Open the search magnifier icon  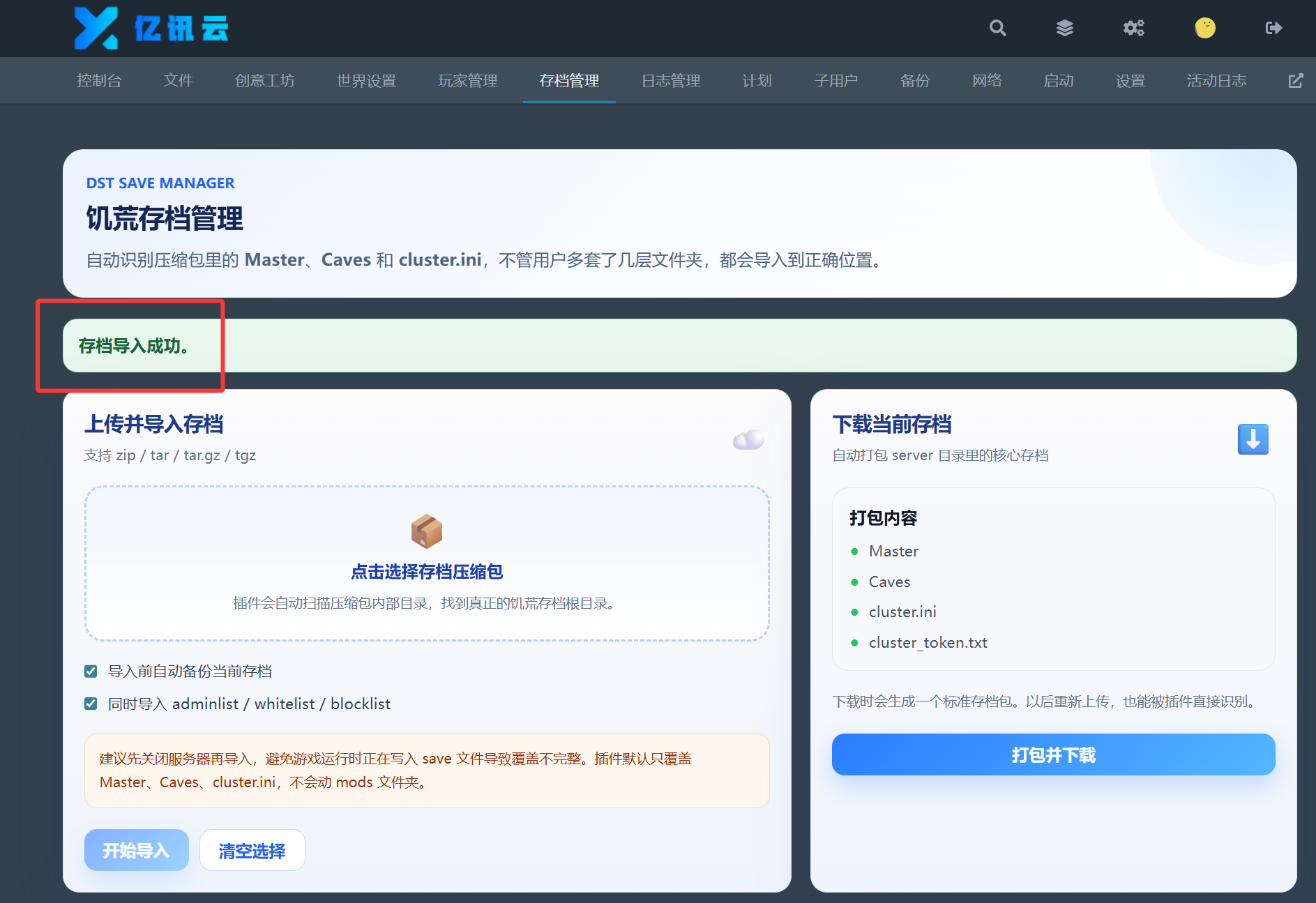997,28
